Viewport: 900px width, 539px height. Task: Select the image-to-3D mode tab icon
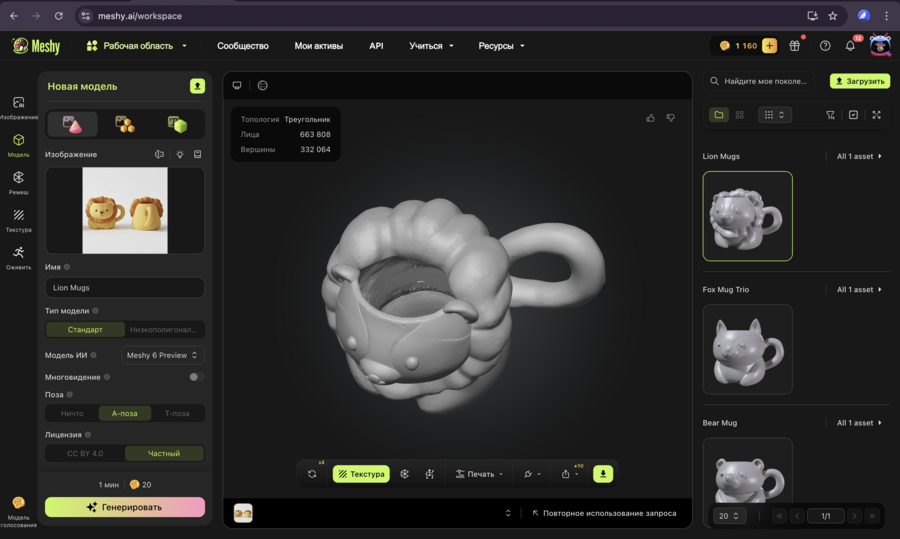point(72,124)
